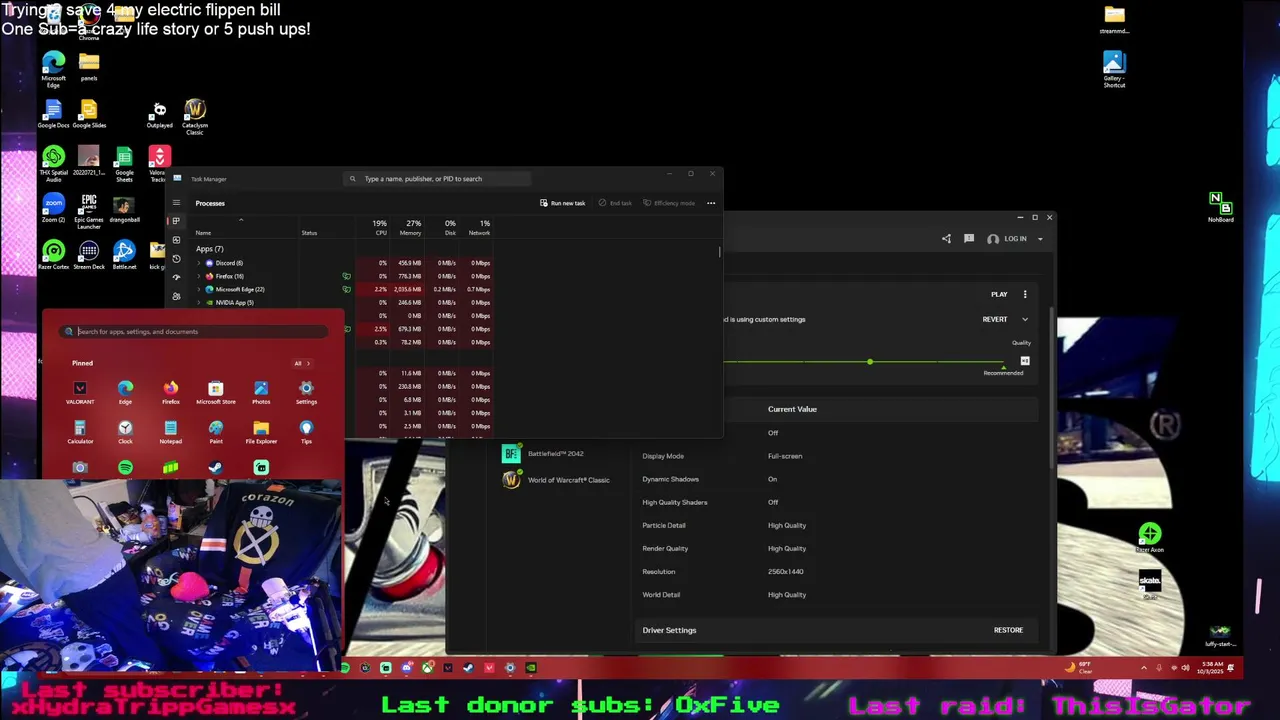
Task: Open the Task Manager hamburger navigation menu
Action: pyautogui.click(x=177, y=203)
